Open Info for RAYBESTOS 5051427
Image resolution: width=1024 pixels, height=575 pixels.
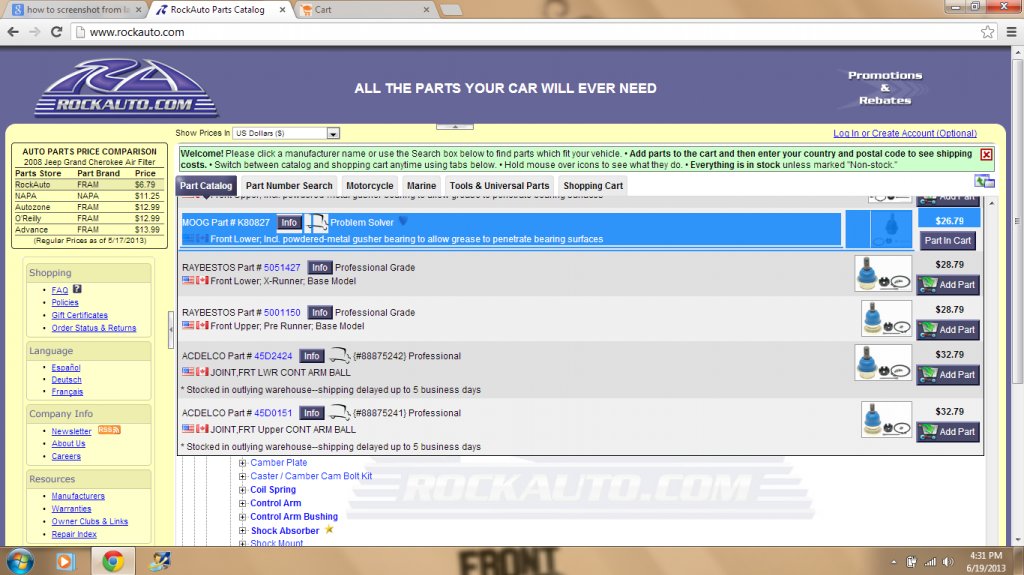(x=319, y=267)
